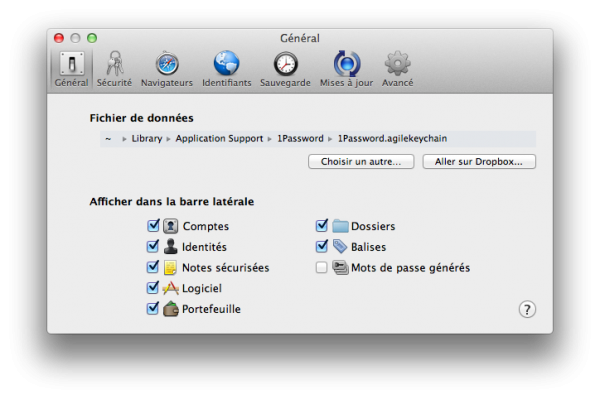
Task: Open Navigateurs Safari compass icon
Action: click(x=167, y=64)
